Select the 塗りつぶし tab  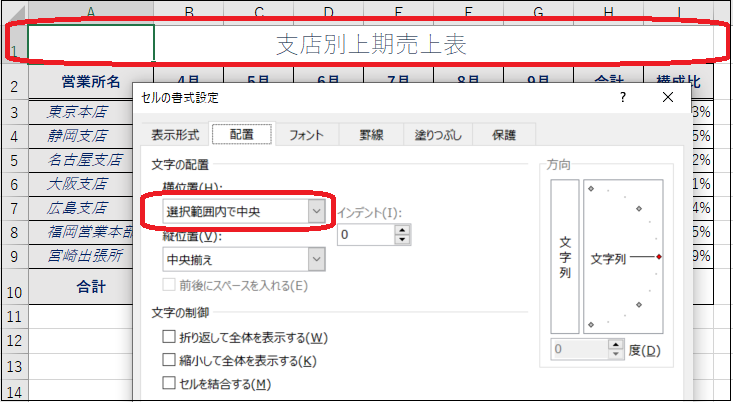436,134
